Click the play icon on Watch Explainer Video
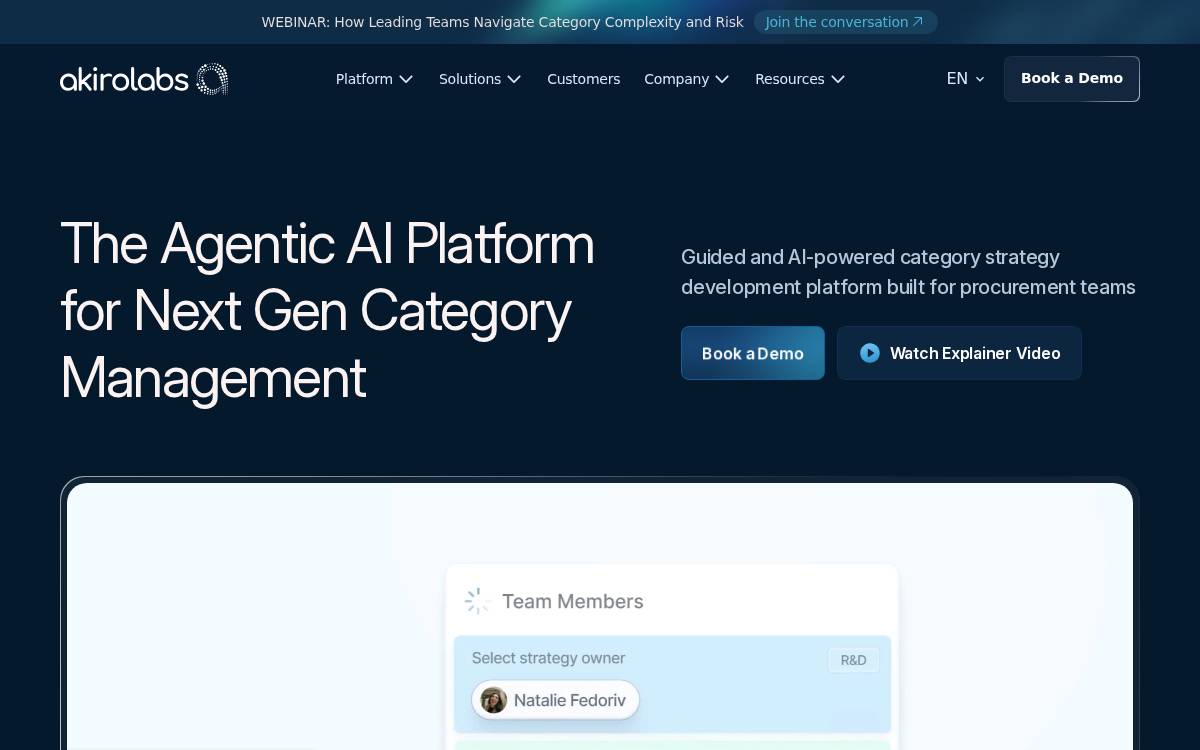Image resolution: width=1200 pixels, height=750 pixels. [x=870, y=353]
